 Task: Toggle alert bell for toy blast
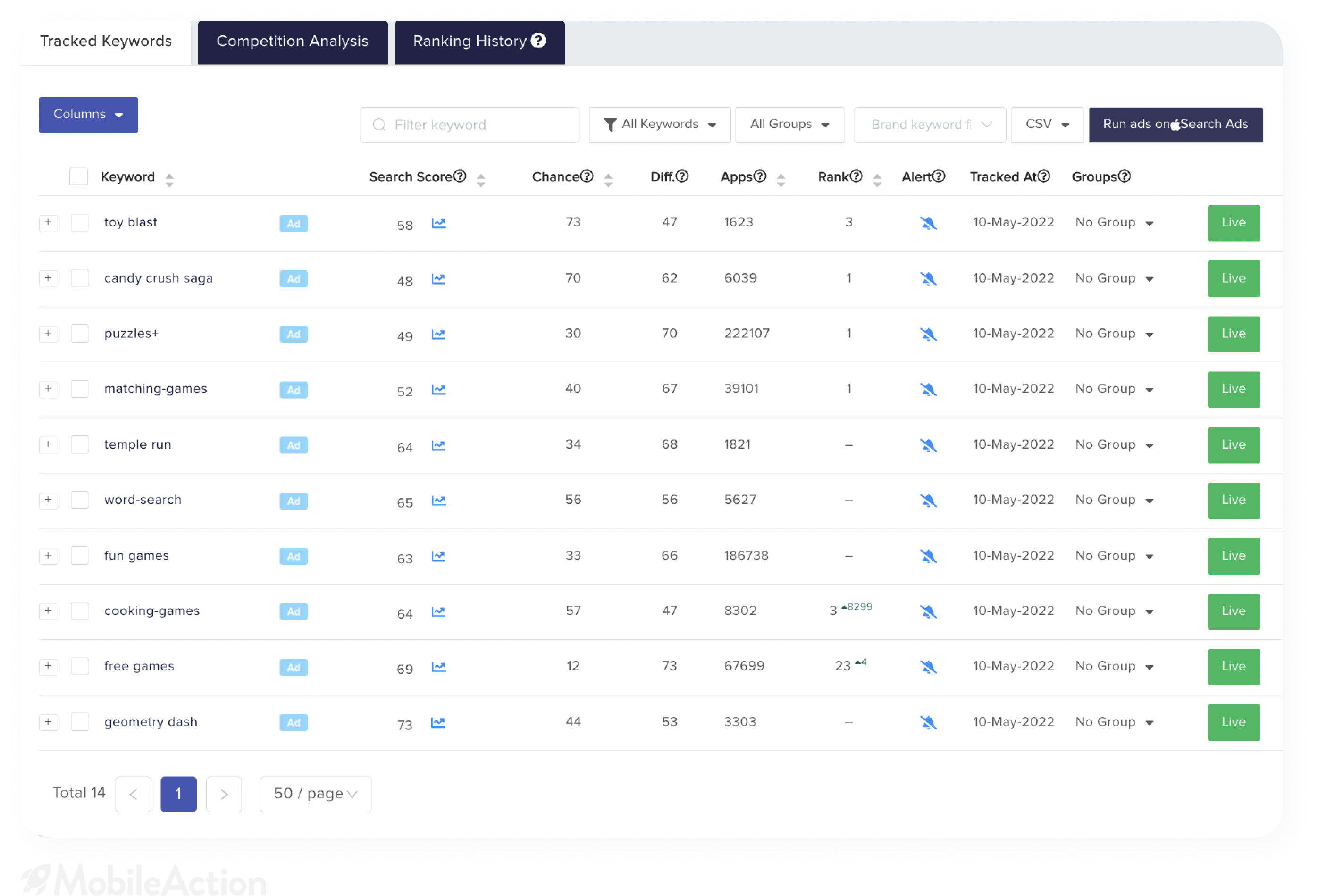click(x=928, y=224)
